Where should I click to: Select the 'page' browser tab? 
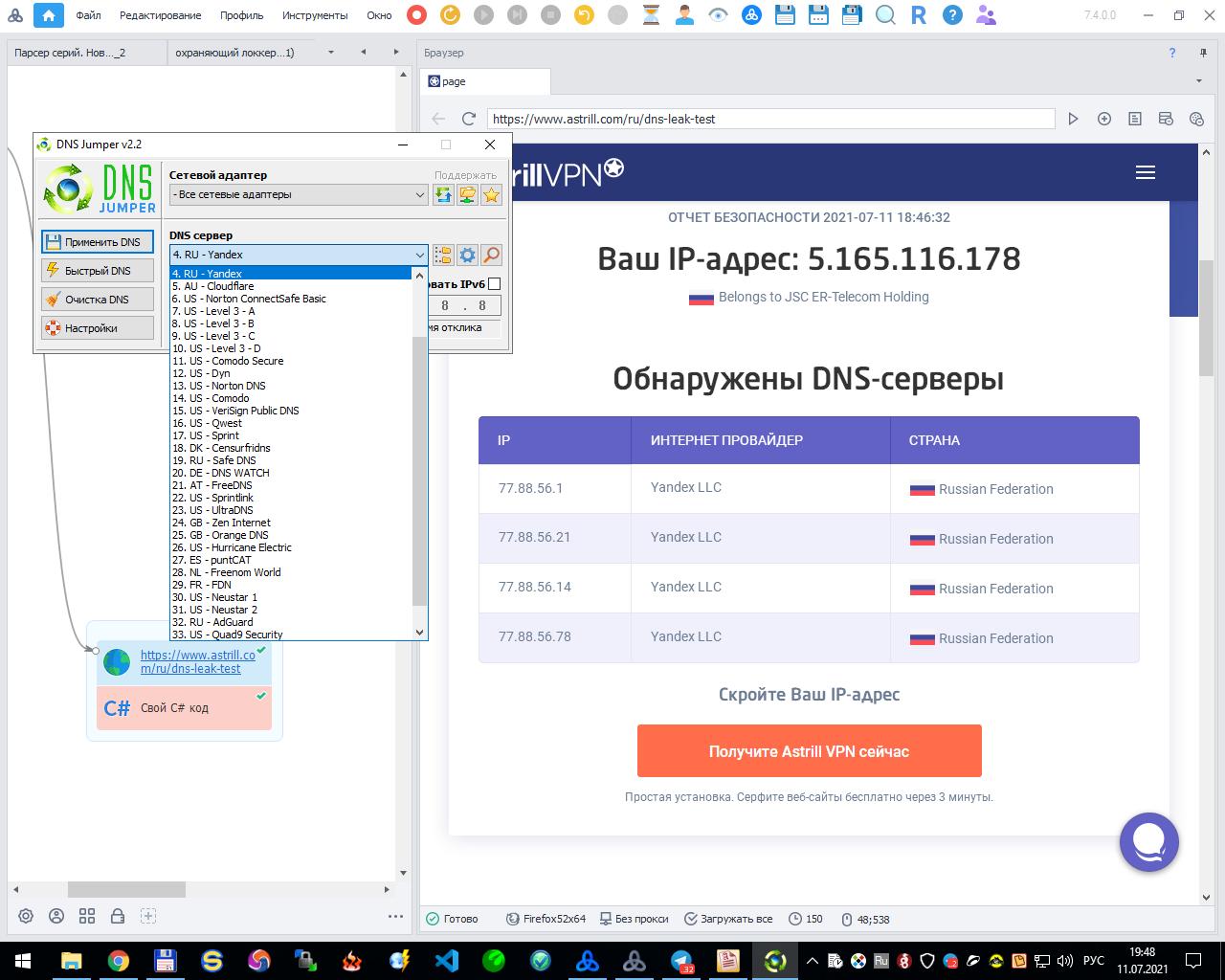click(x=485, y=81)
